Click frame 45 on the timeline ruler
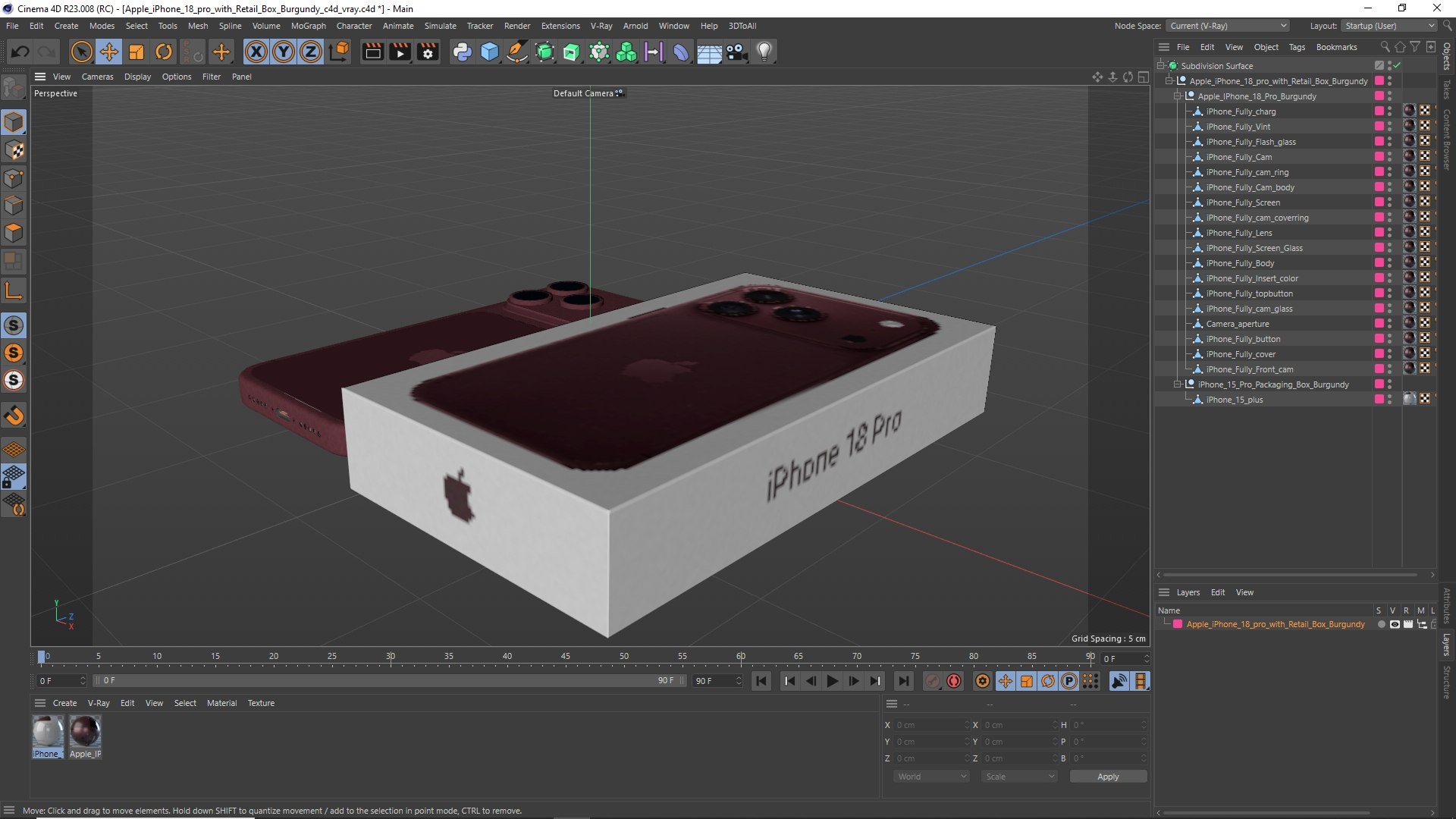This screenshot has height=819, width=1456. (x=566, y=657)
